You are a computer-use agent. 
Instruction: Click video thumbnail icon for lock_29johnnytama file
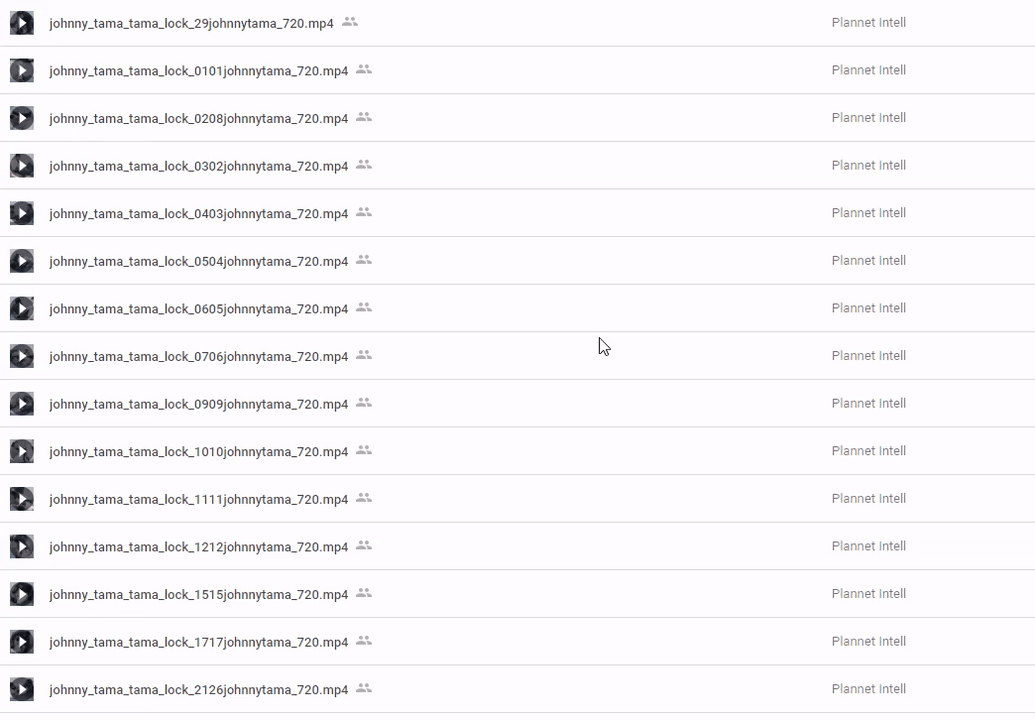coord(22,23)
